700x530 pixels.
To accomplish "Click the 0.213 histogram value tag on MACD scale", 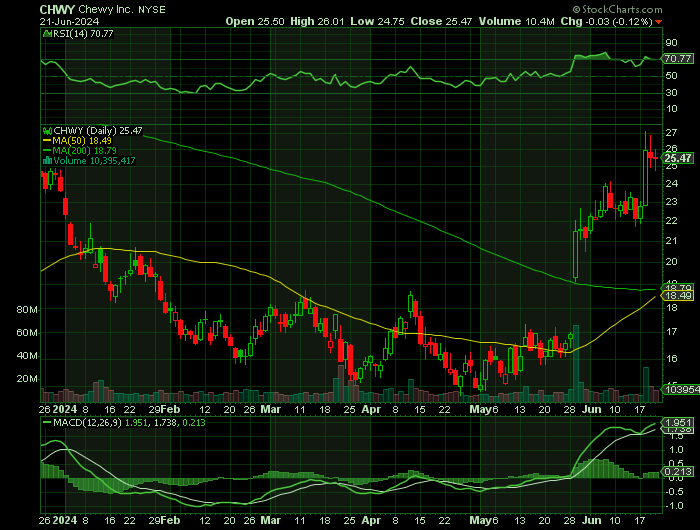I will click(678, 472).
